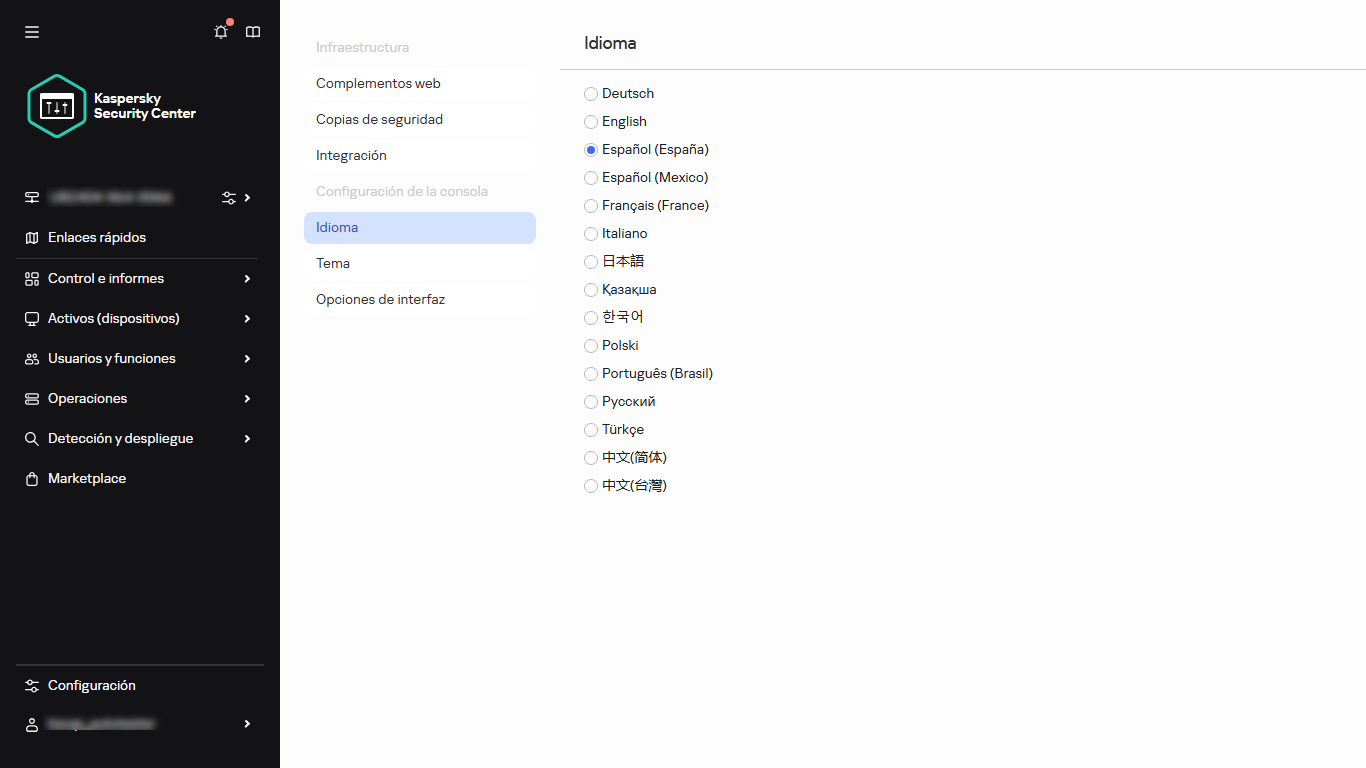Go to Complementos web section
The height and width of the screenshot is (768, 1366).
click(420, 84)
